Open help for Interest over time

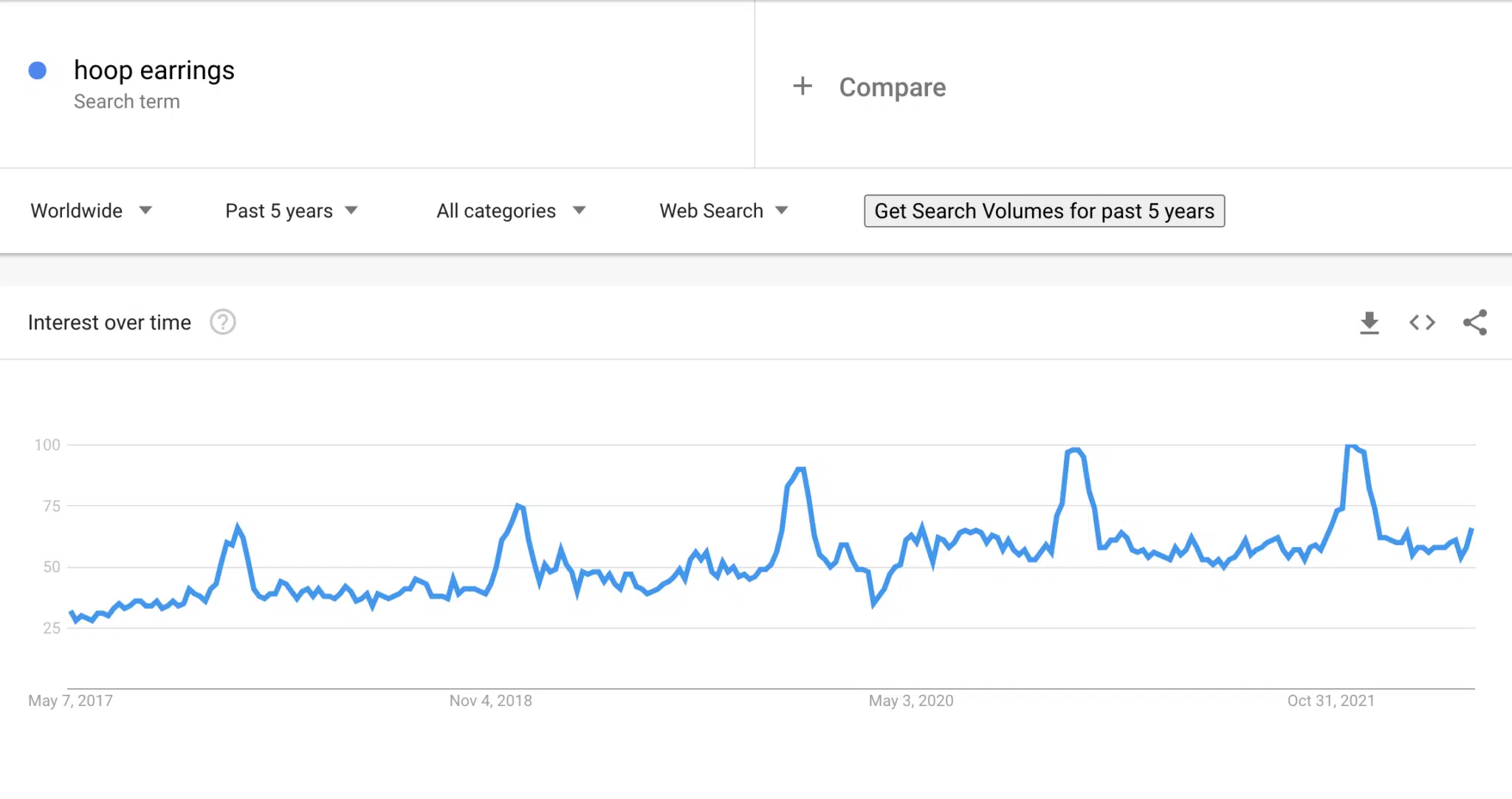223,323
